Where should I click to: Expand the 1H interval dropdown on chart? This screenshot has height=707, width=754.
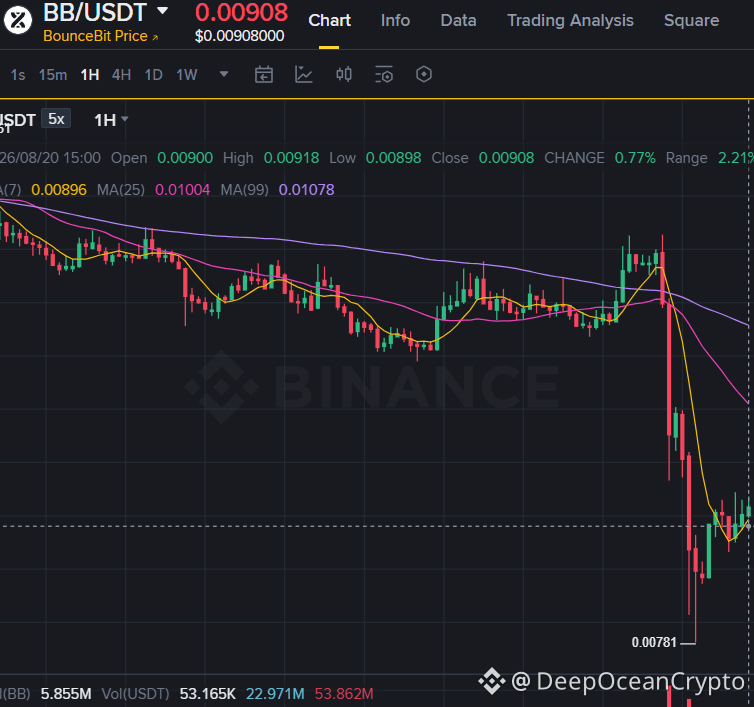pos(111,120)
